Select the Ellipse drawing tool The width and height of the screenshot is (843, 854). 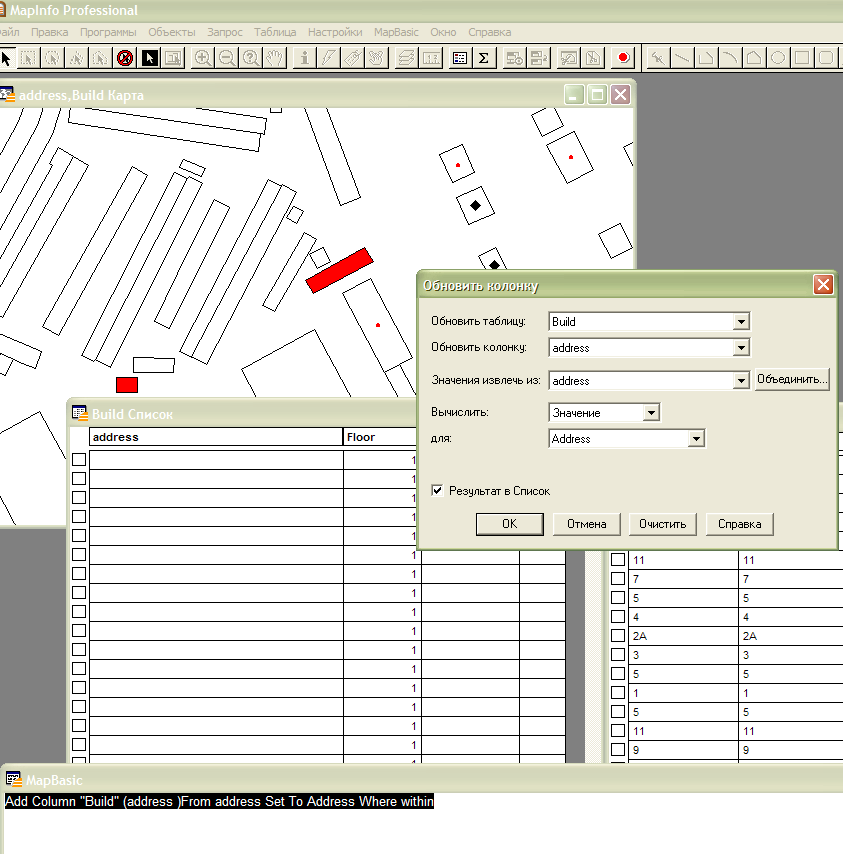point(777,58)
